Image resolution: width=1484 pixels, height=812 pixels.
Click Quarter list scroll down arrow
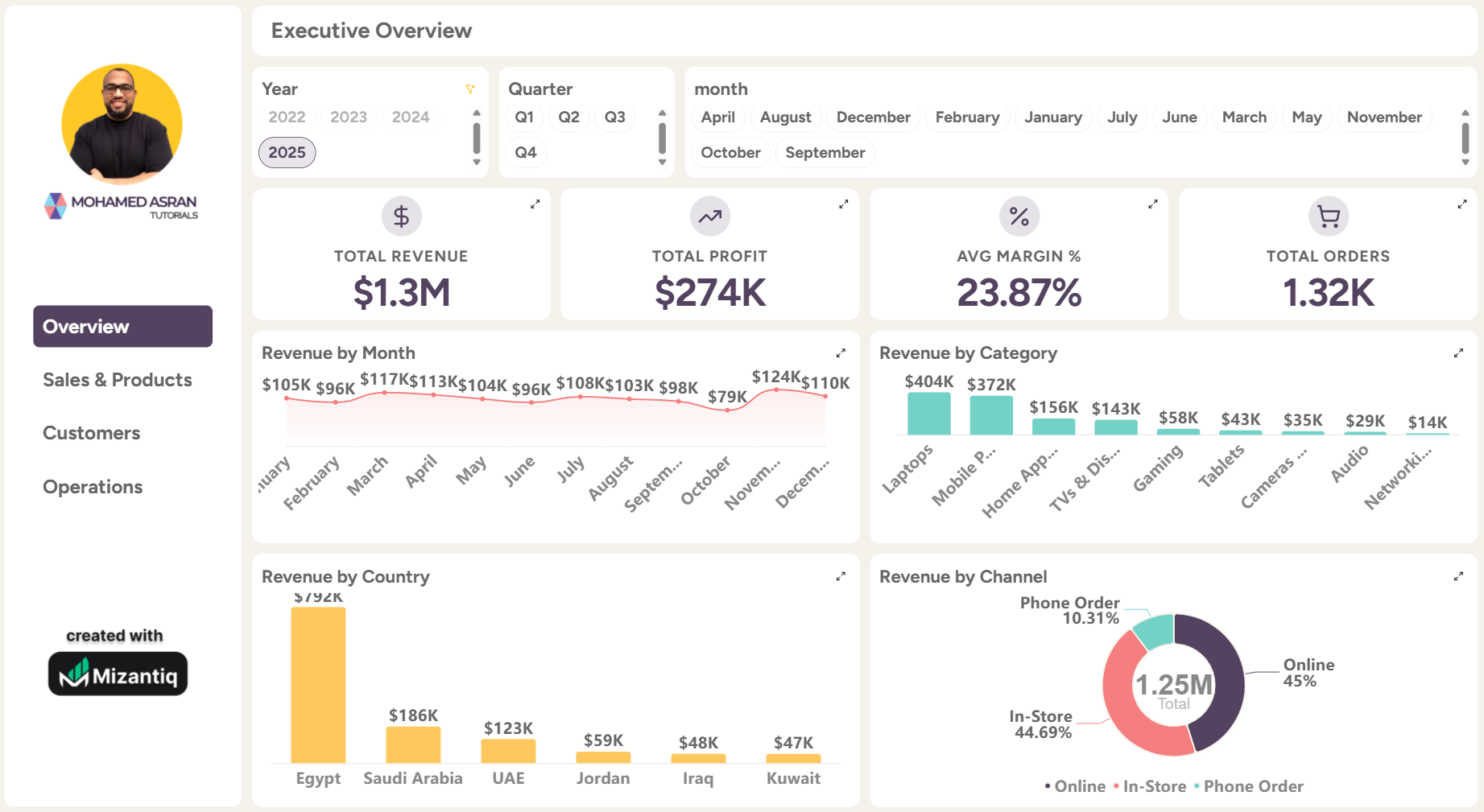pyautogui.click(x=662, y=163)
